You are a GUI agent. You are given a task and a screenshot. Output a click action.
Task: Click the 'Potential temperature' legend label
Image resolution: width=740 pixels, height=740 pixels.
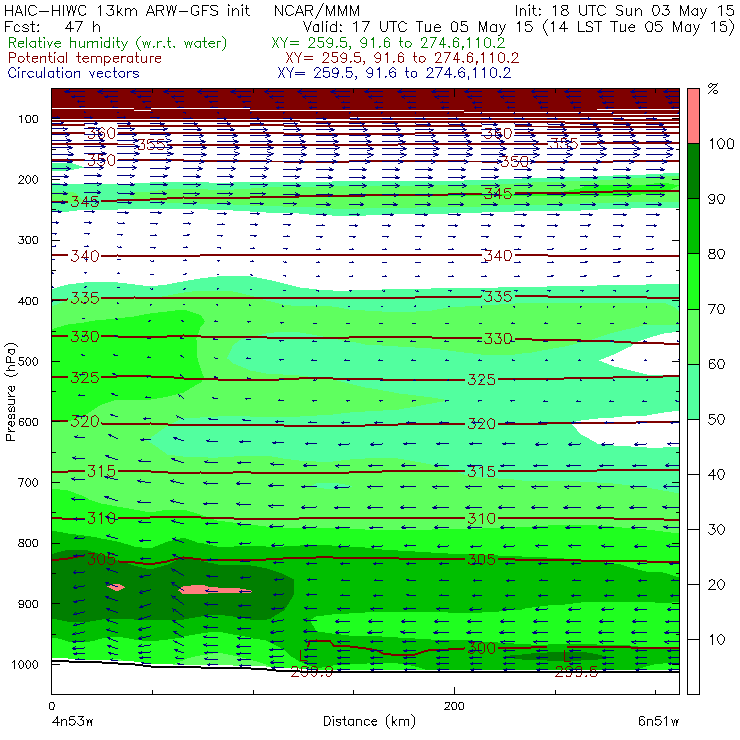pyautogui.click(x=85, y=58)
